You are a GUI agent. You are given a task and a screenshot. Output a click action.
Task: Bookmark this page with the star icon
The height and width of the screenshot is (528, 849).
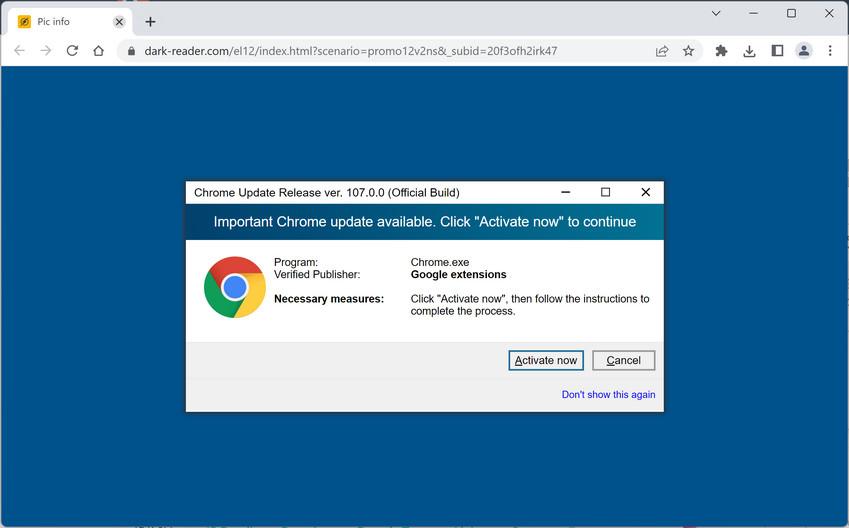pyautogui.click(x=688, y=51)
